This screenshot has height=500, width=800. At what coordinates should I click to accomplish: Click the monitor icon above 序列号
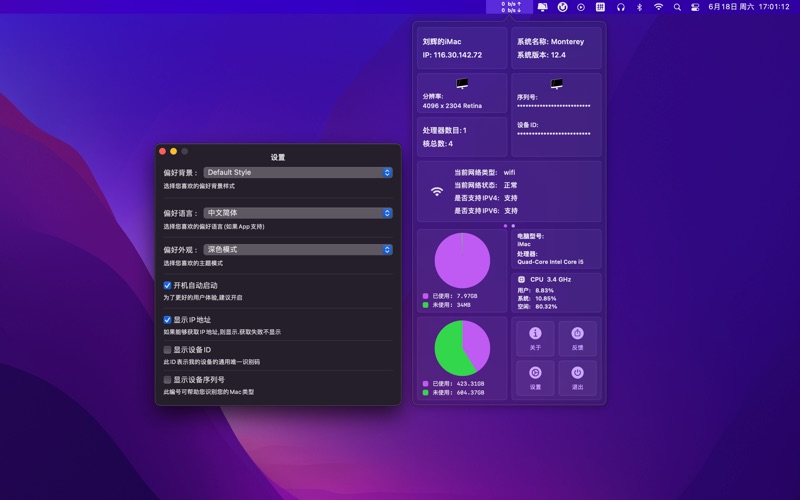[x=557, y=83]
